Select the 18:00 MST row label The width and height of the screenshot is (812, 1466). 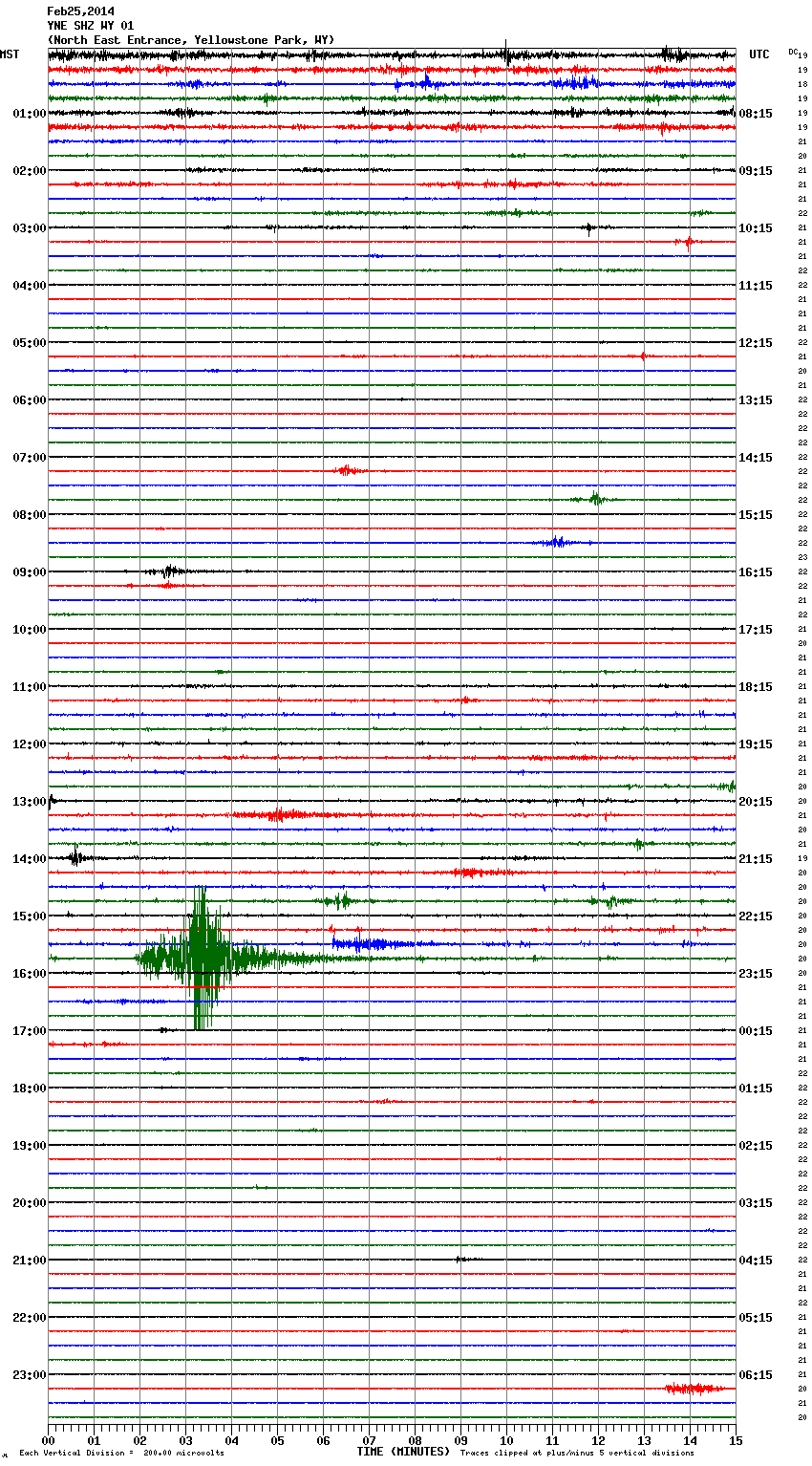pos(30,1089)
